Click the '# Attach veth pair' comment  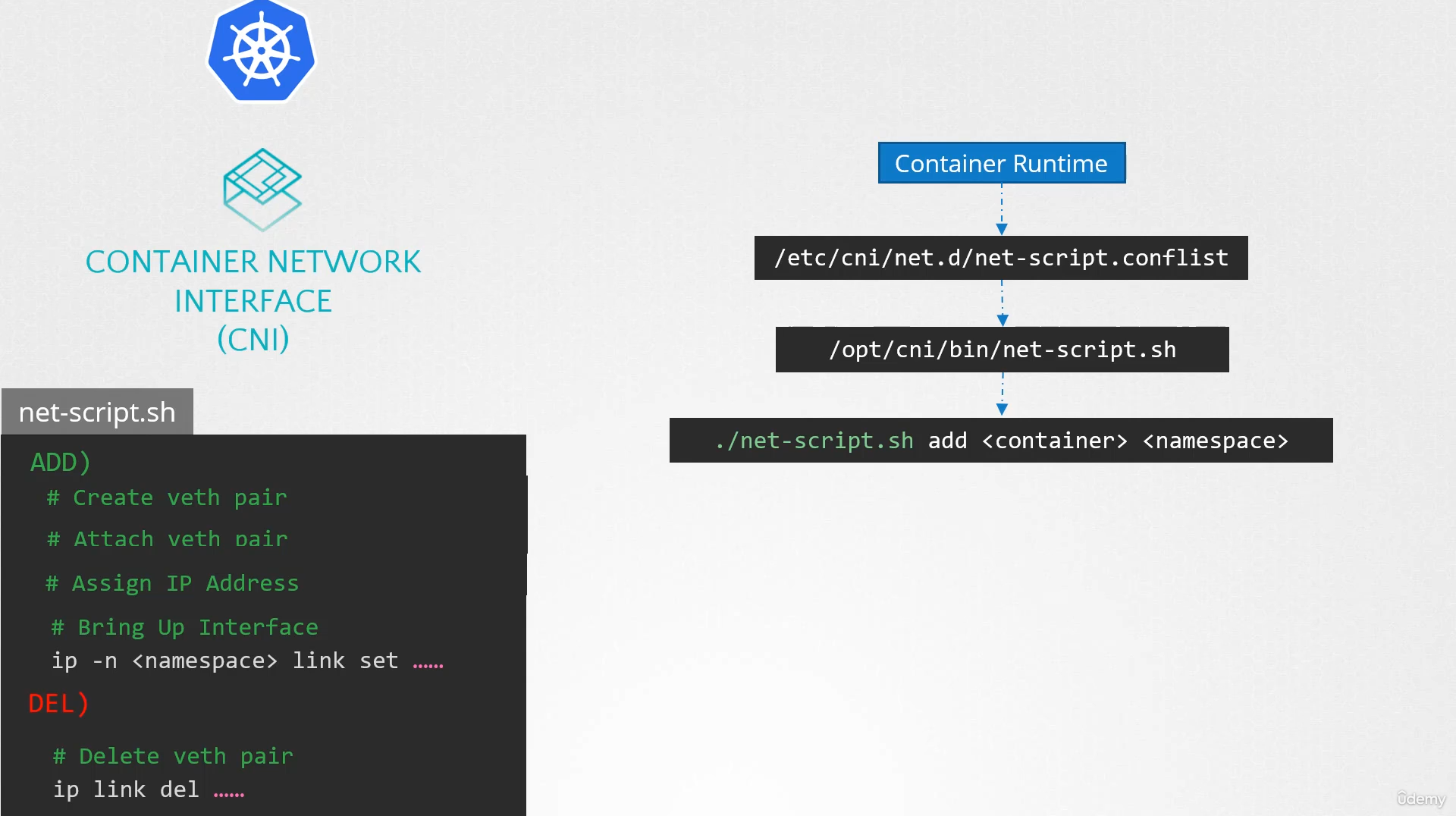coord(167,538)
